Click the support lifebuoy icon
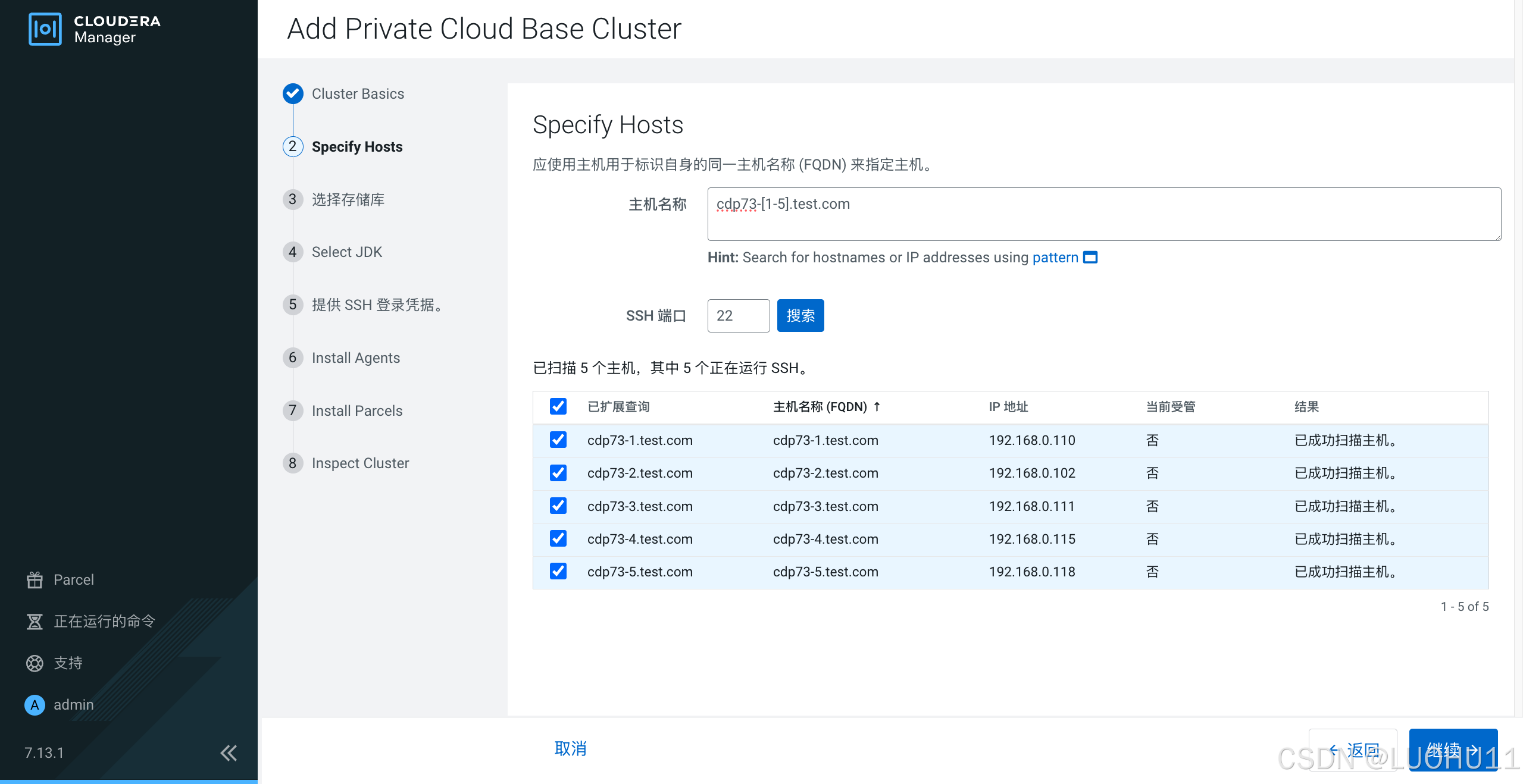 point(35,663)
